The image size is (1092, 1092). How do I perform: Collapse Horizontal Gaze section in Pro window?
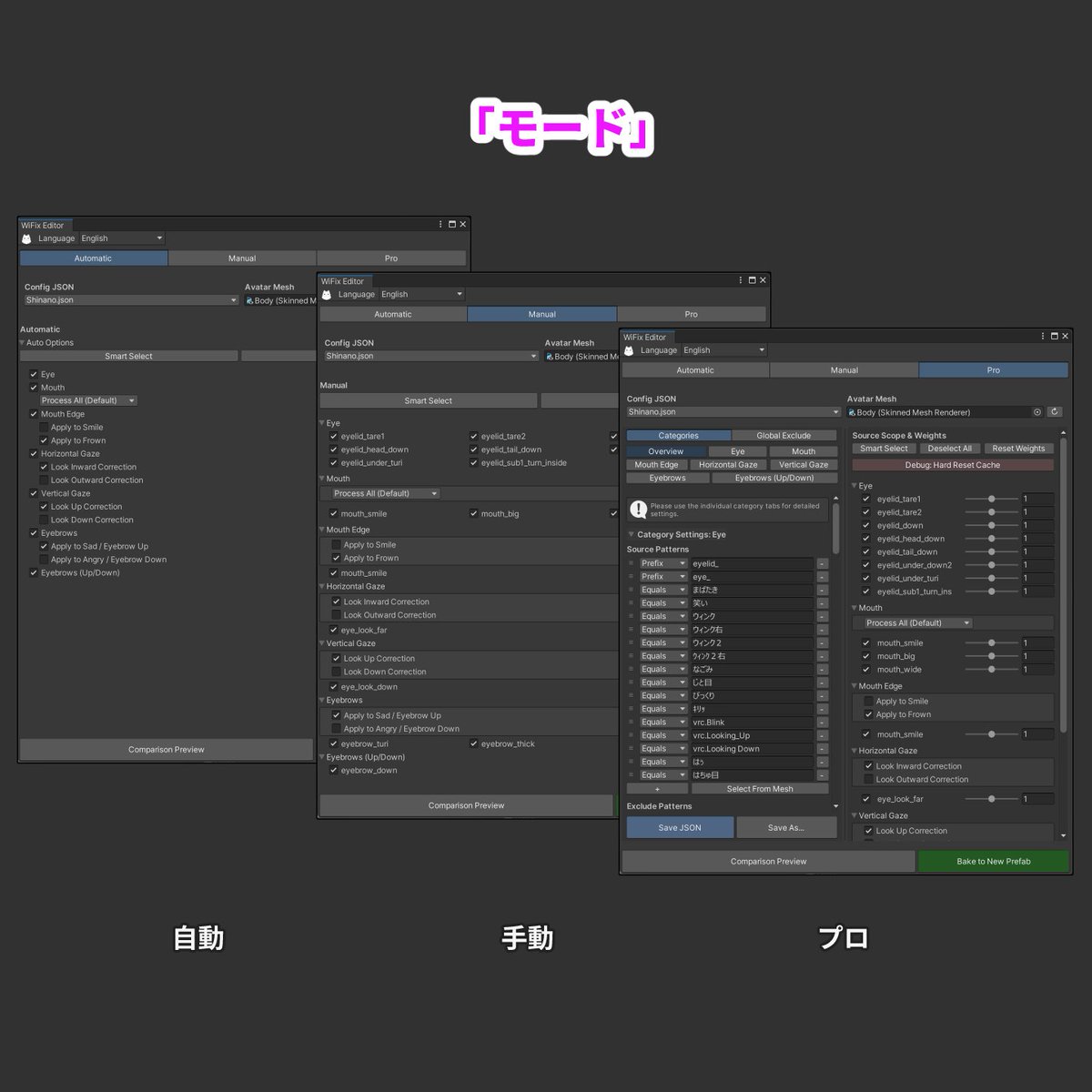854,751
